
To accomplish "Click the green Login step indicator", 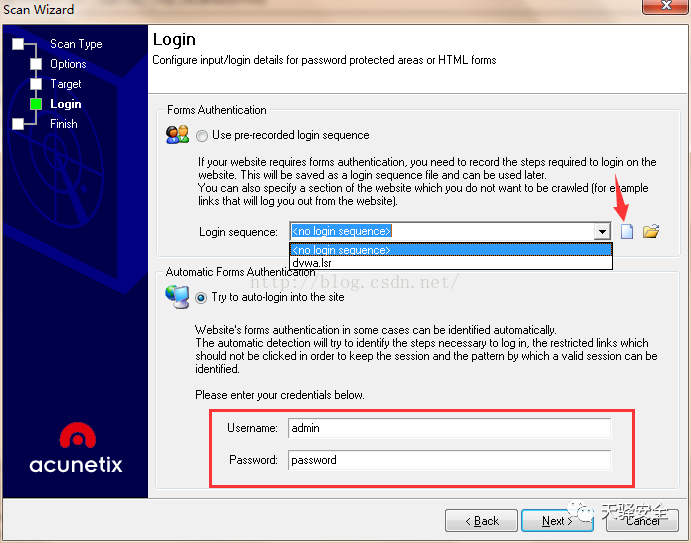I will pyautogui.click(x=36, y=104).
